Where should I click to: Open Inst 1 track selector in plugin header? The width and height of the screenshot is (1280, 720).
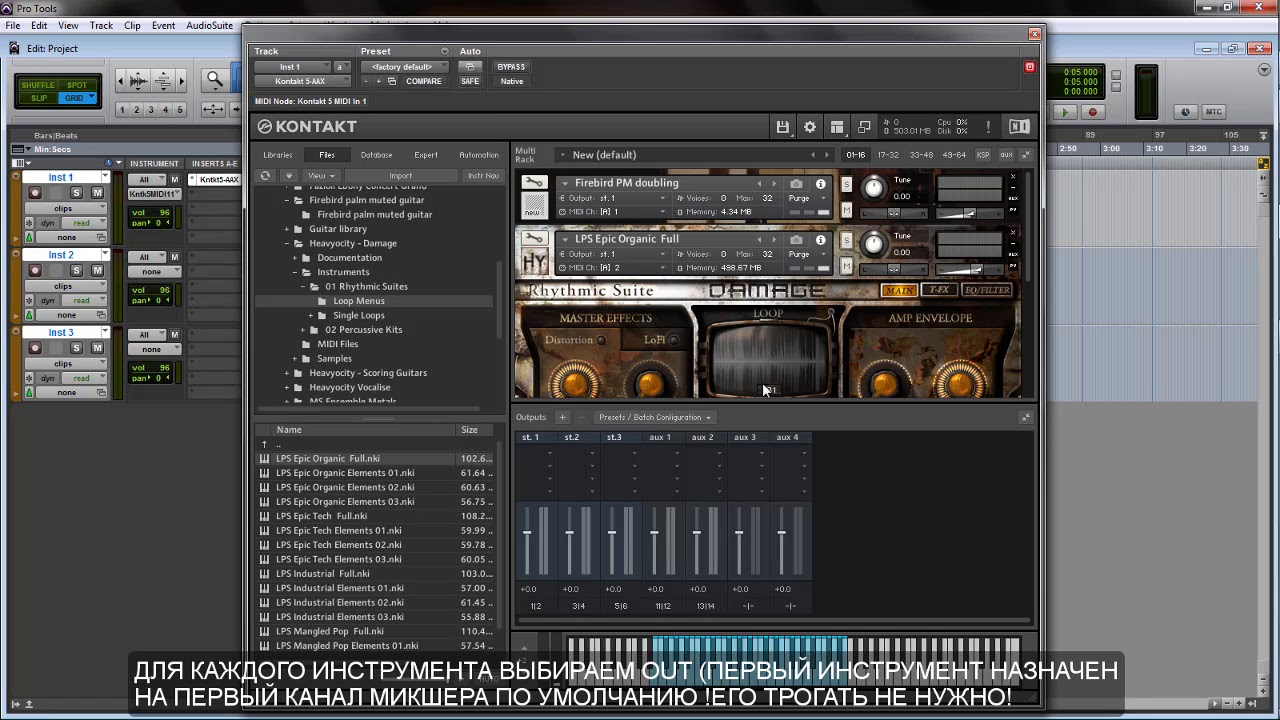(x=290, y=67)
